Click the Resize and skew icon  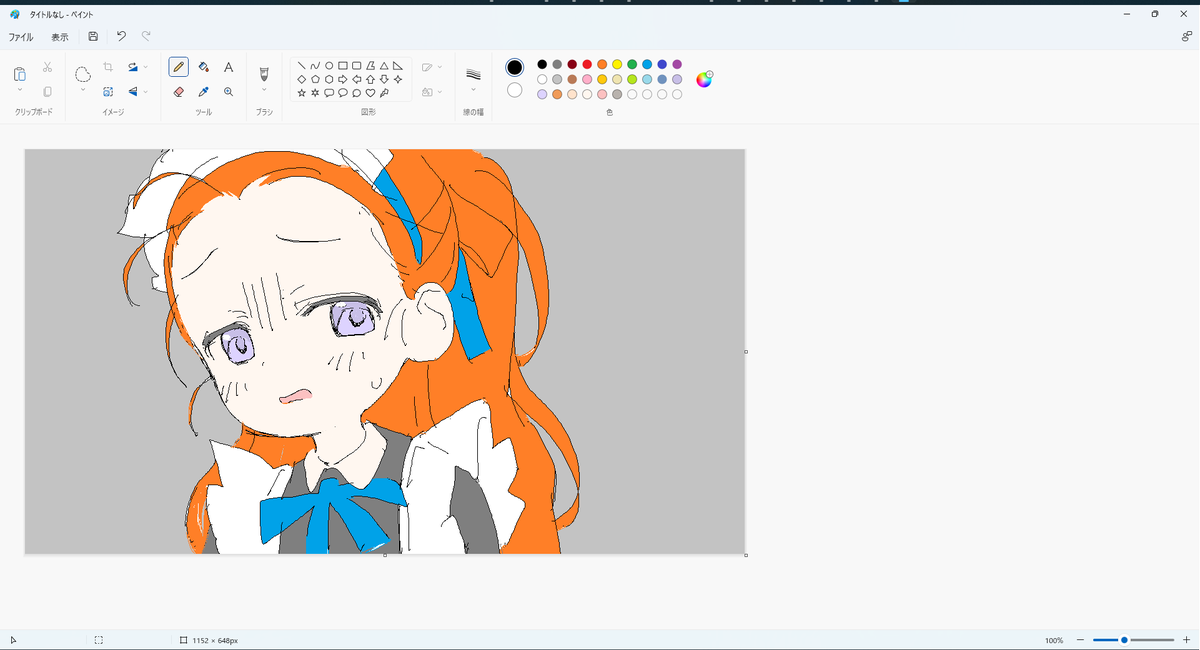tap(108, 91)
